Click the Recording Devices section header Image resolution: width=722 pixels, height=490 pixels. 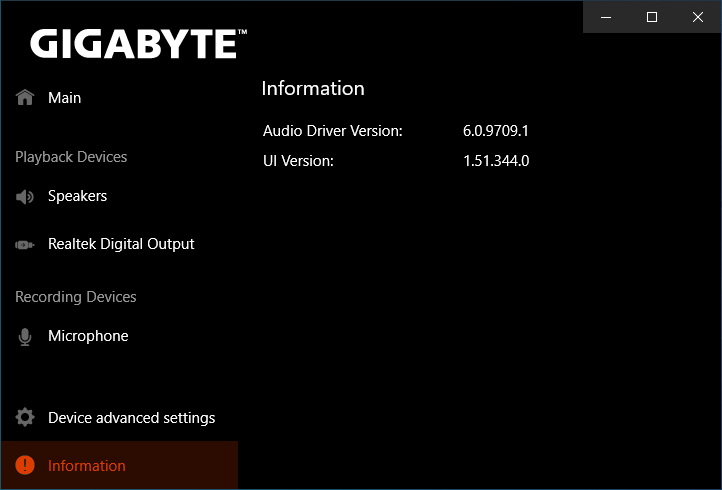[75, 297]
